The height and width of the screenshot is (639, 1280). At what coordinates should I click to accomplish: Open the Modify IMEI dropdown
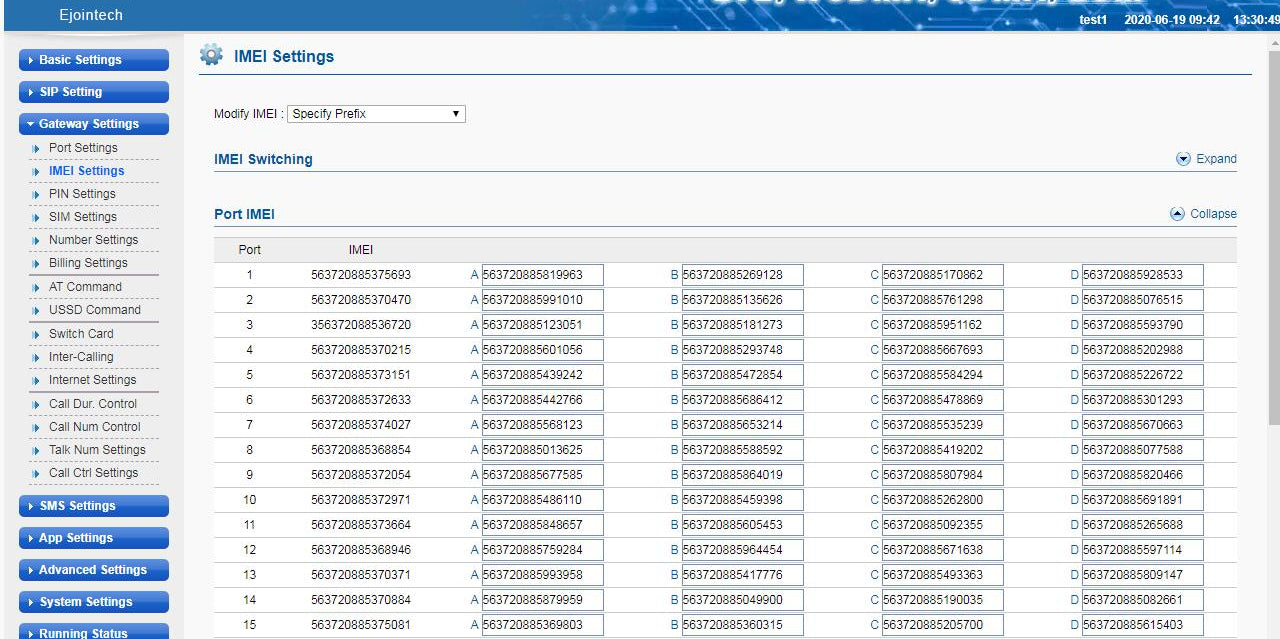coord(376,114)
